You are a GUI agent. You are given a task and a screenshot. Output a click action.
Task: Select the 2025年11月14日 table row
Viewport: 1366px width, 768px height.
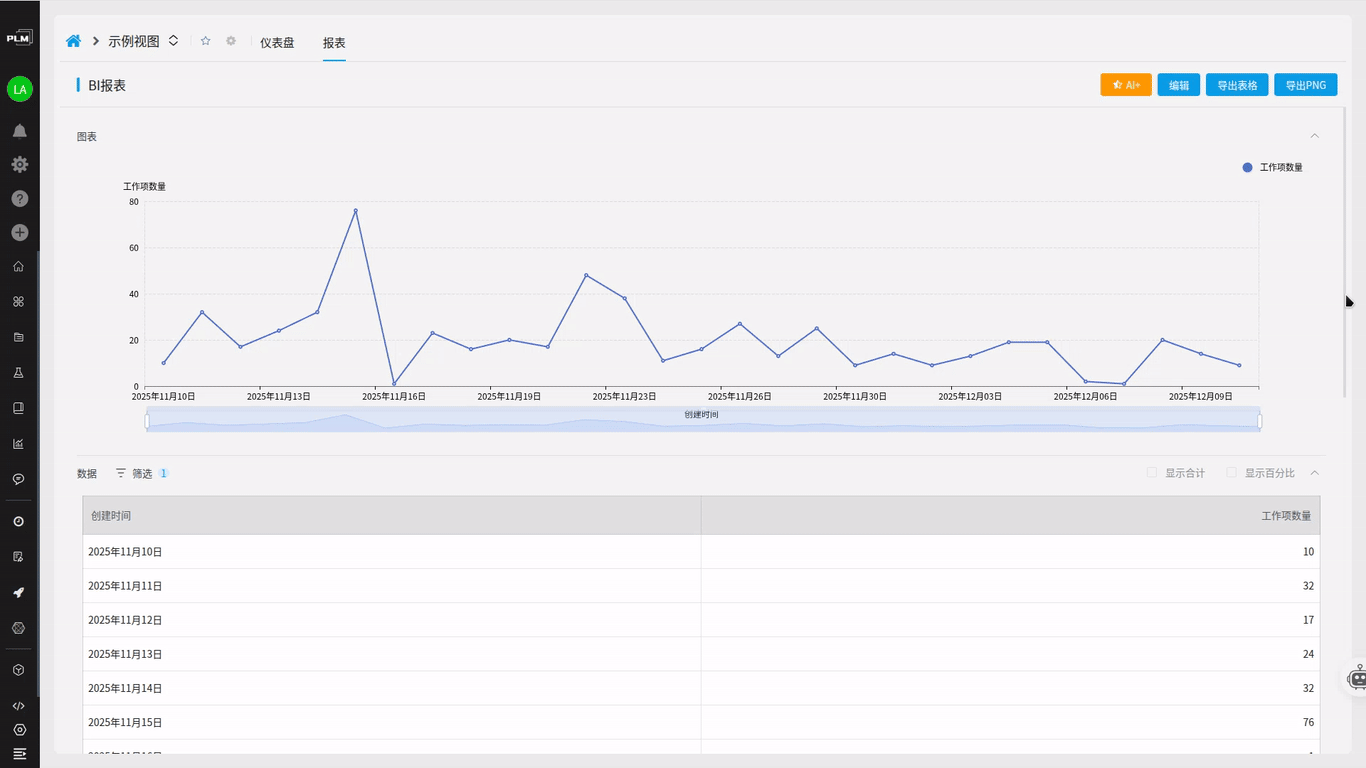(x=701, y=688)
